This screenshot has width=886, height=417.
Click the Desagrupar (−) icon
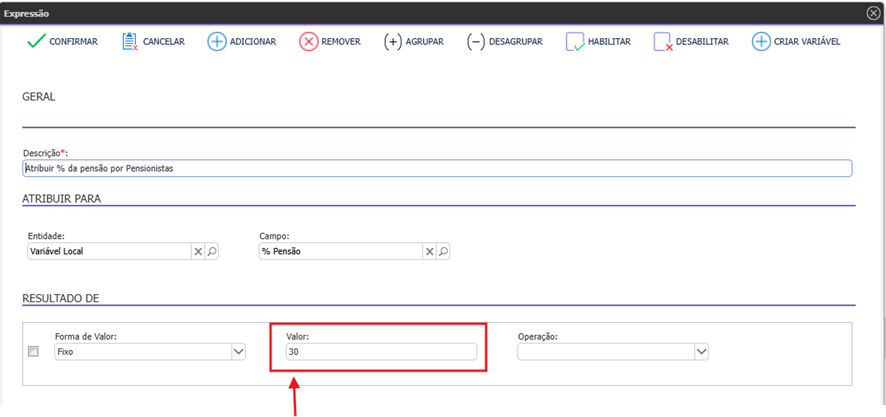pyautogui.click(x=476, y=42)
